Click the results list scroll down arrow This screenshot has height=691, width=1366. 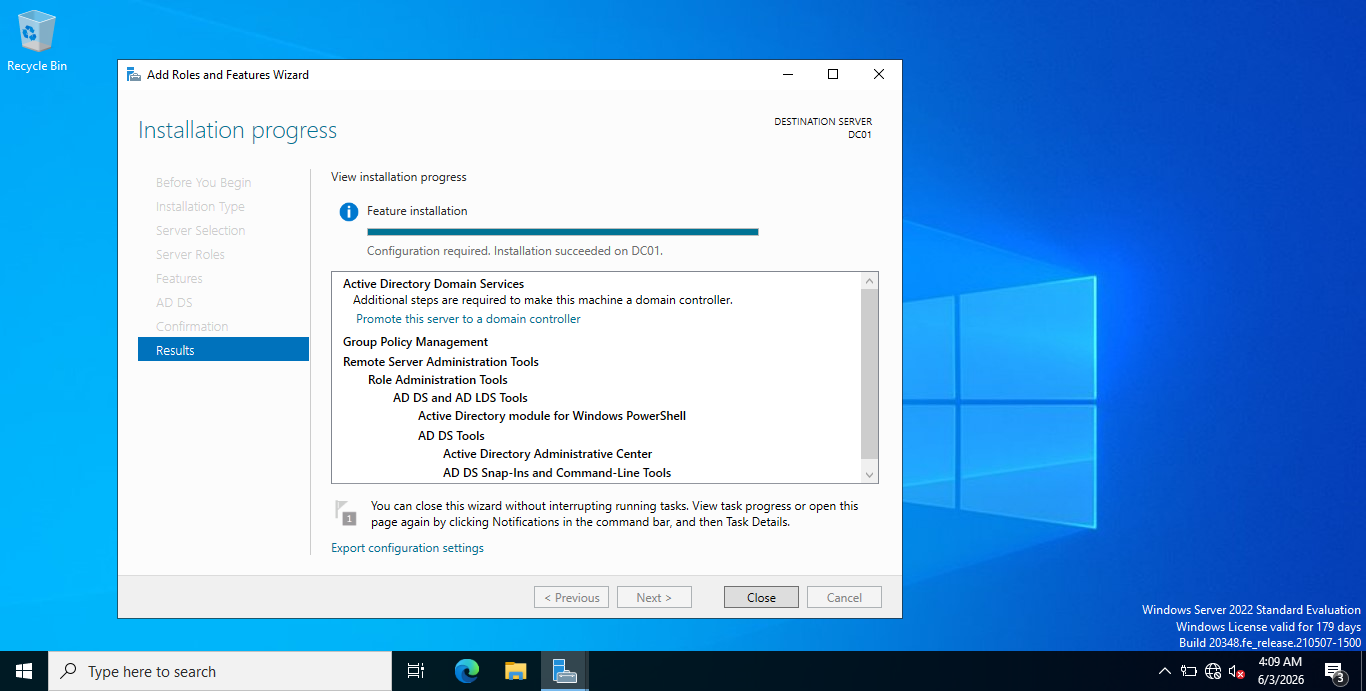tap(869, 474)
